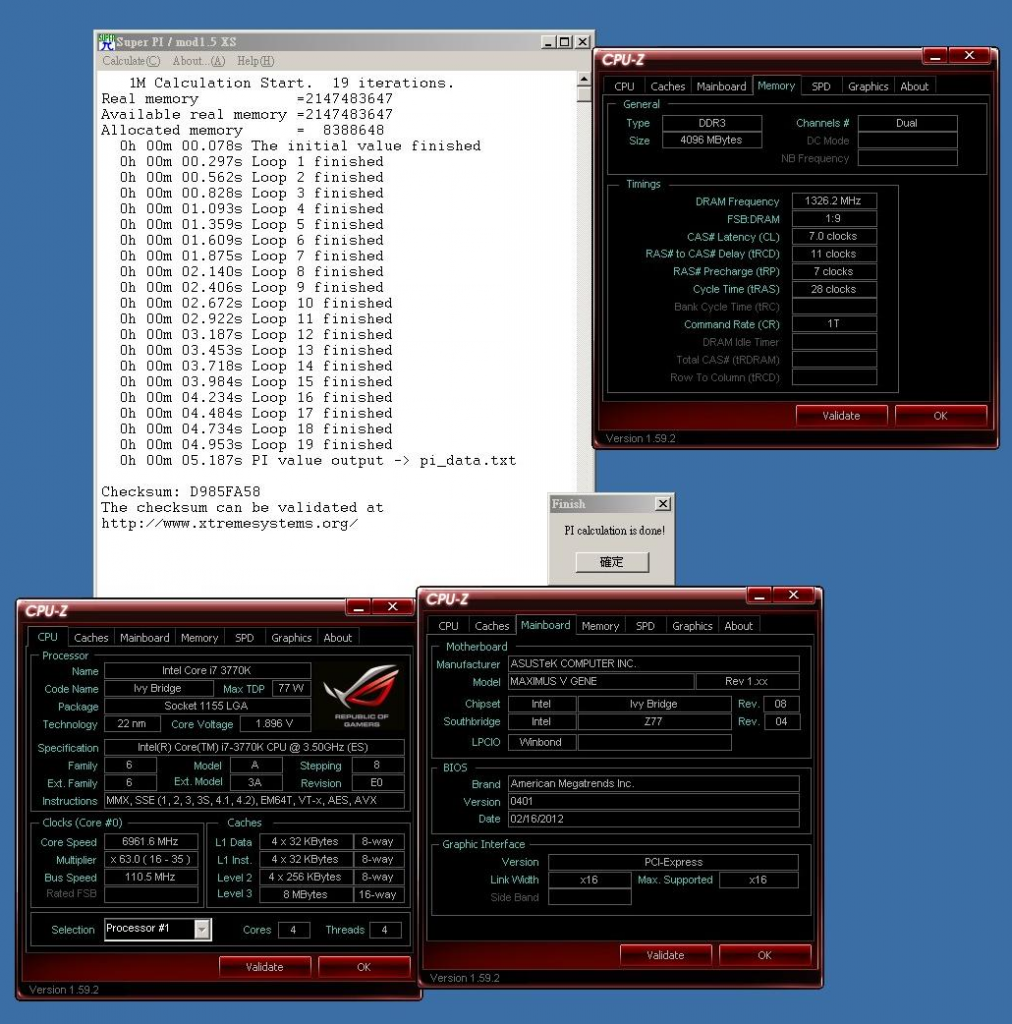Click scroll up arrow in Super PI
Viewport: 1012px width, 1024px height.
[584, 79]
